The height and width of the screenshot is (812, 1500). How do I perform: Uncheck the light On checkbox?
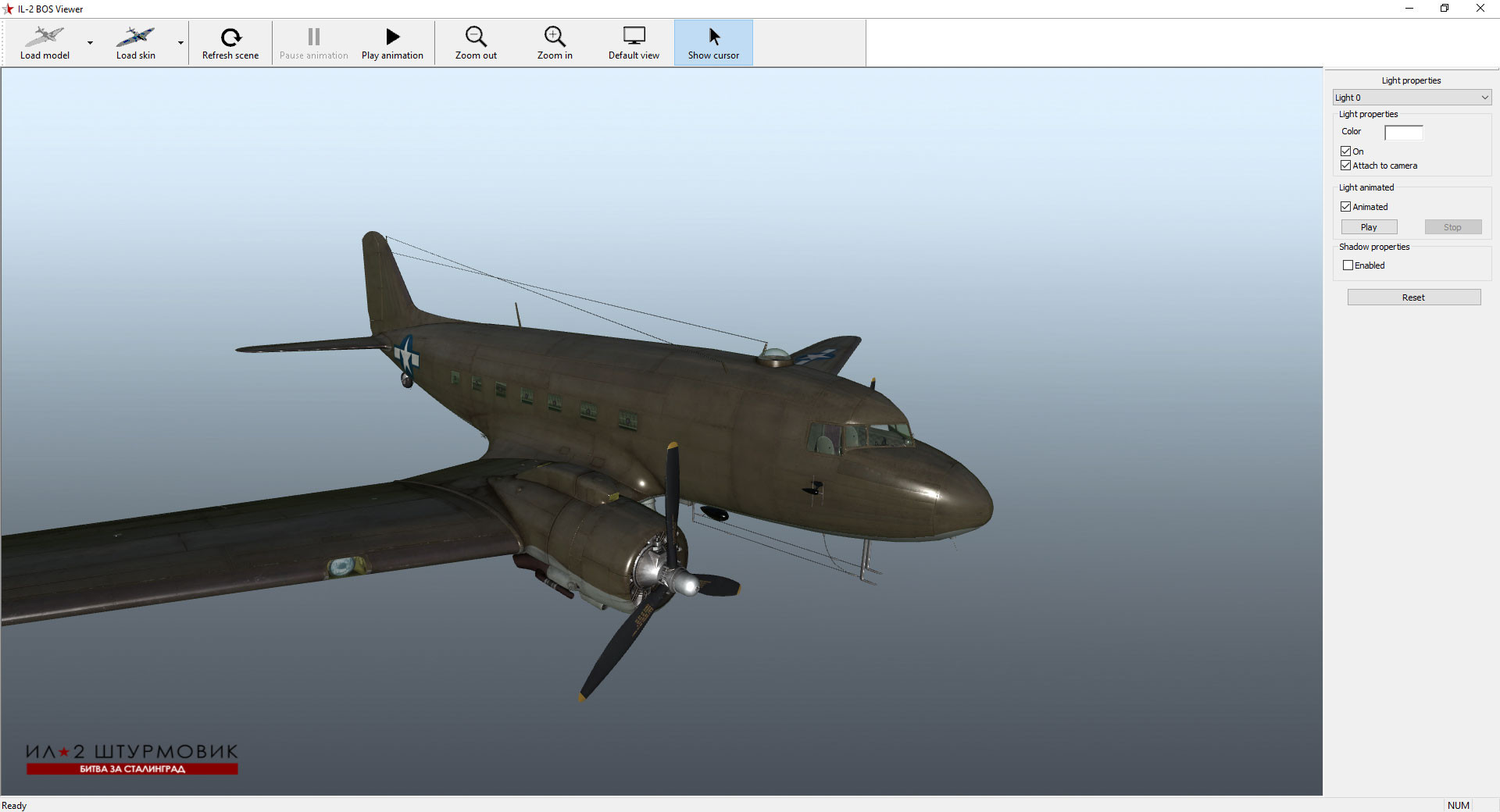coord(1346,151)
